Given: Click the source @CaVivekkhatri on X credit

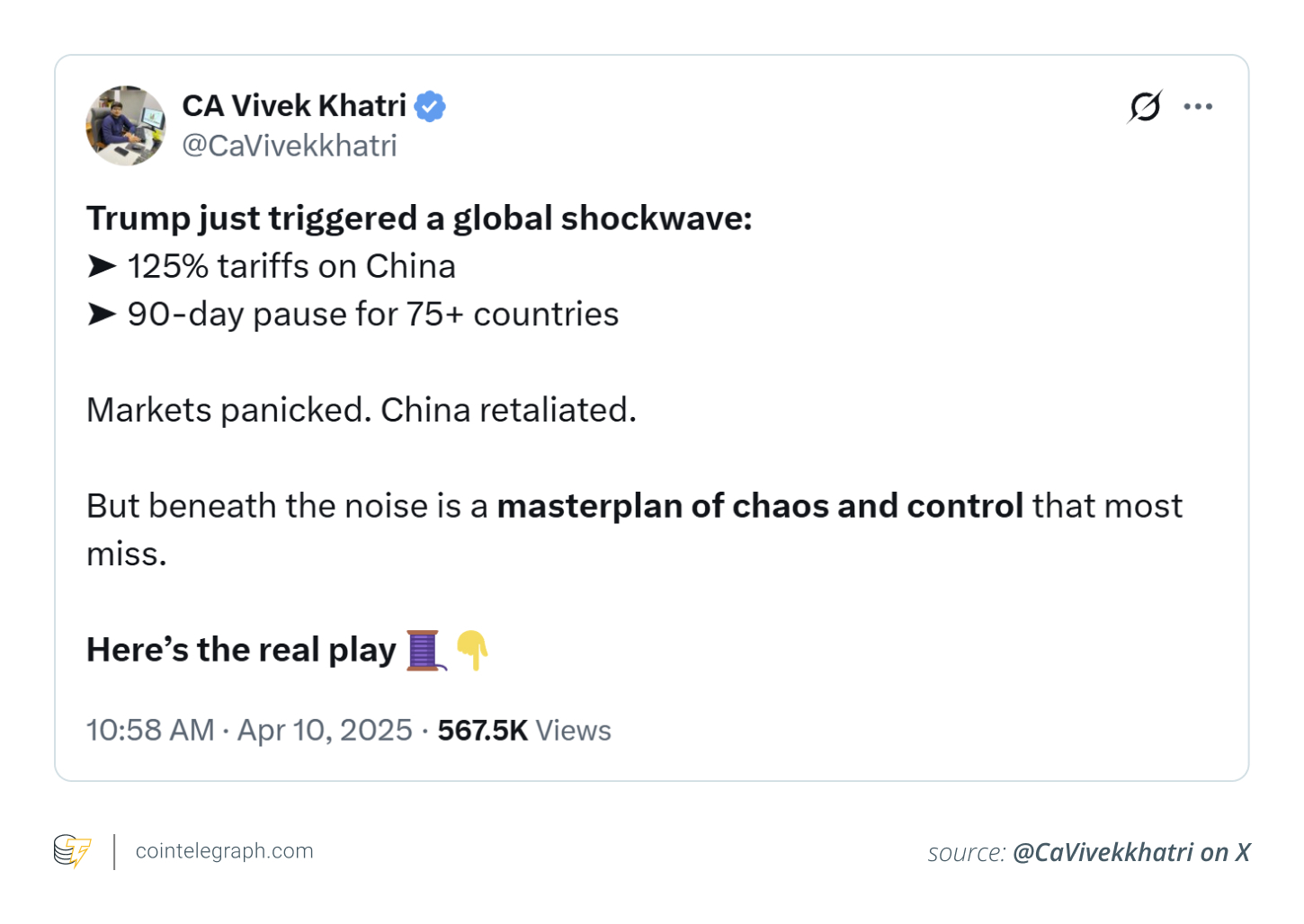Looking at the screenshot, I should coord(1088,852).
